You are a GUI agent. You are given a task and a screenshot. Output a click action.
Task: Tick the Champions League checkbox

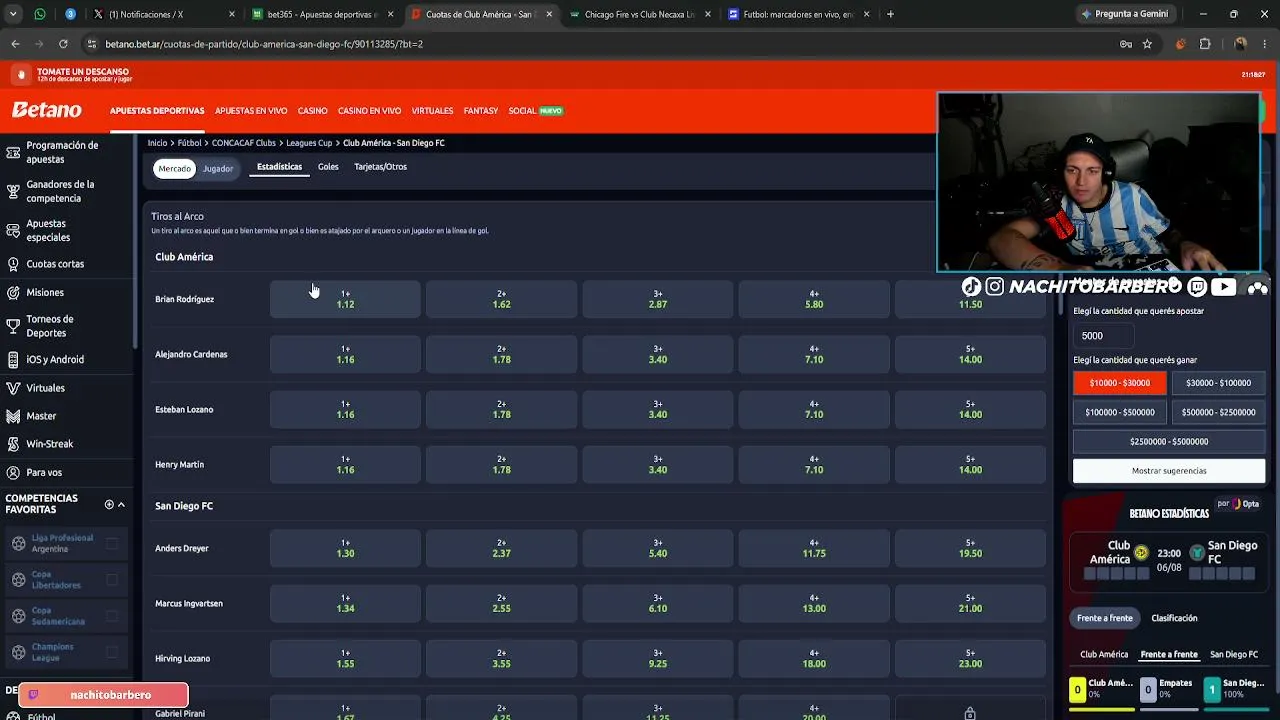[112, 651]
